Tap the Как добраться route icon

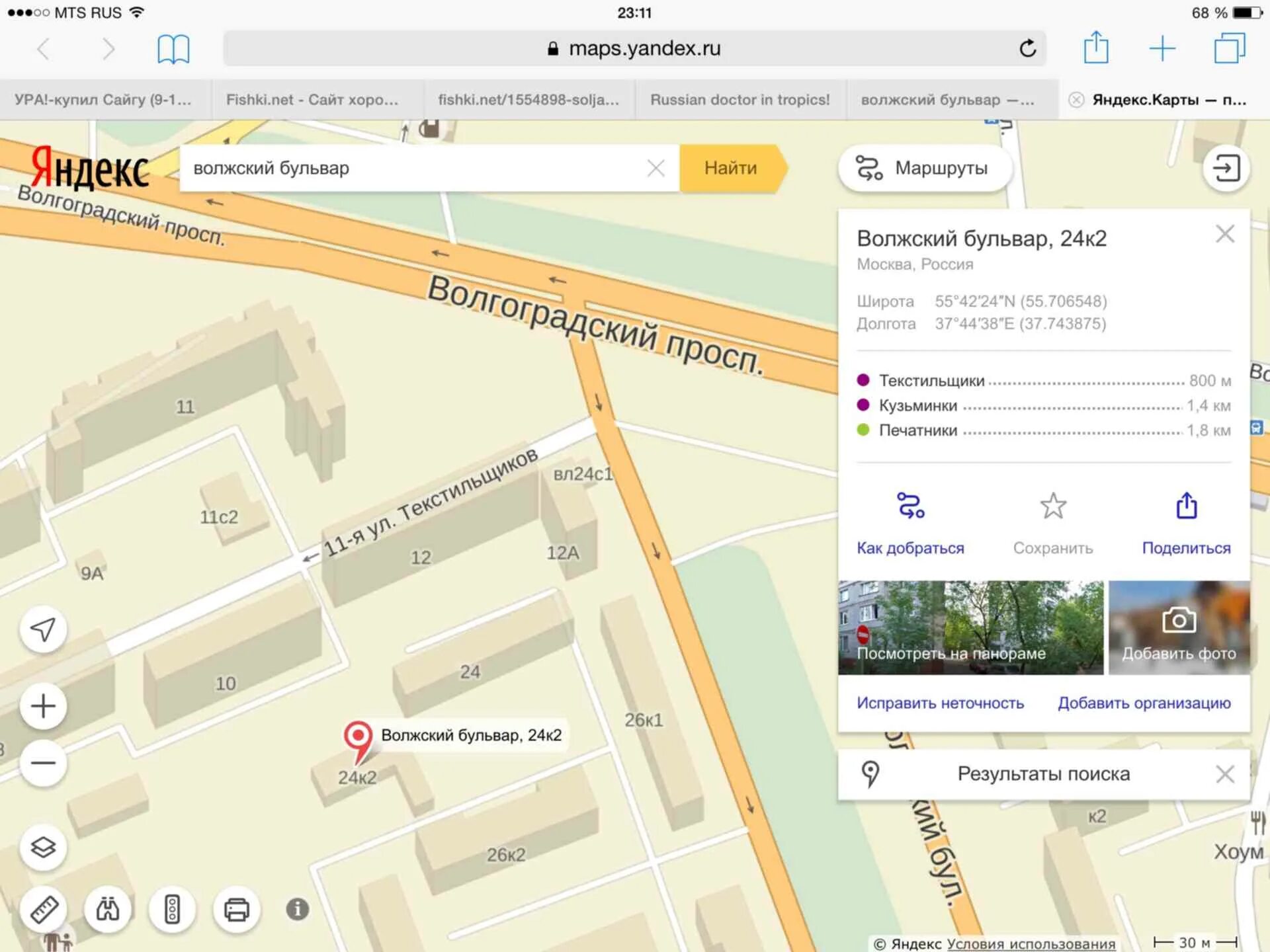point(910,506)
